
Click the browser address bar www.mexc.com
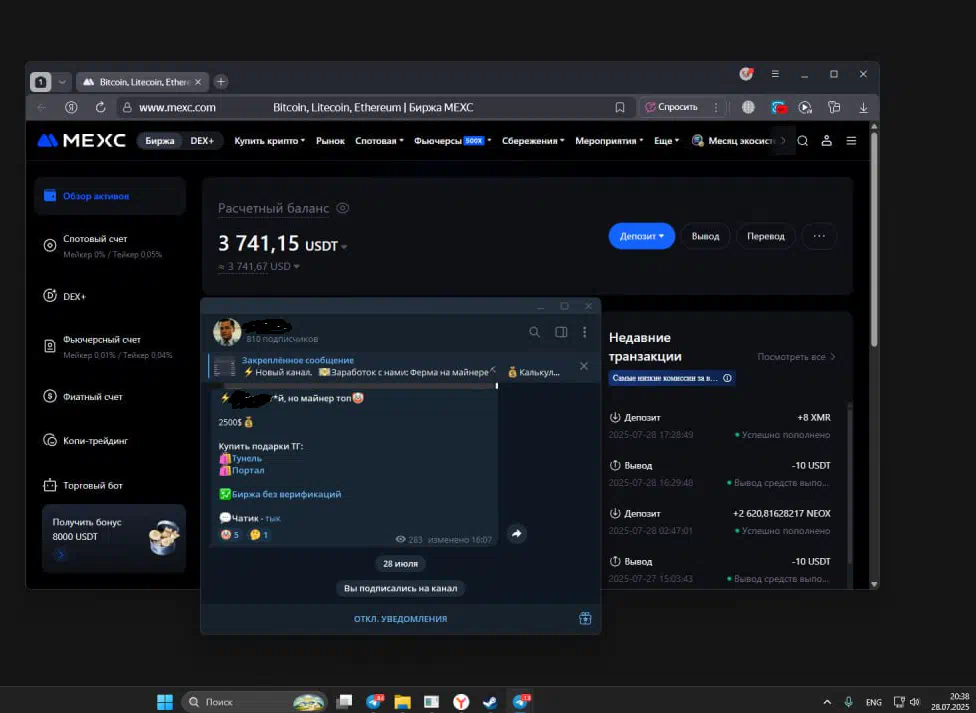coord(177,107)
